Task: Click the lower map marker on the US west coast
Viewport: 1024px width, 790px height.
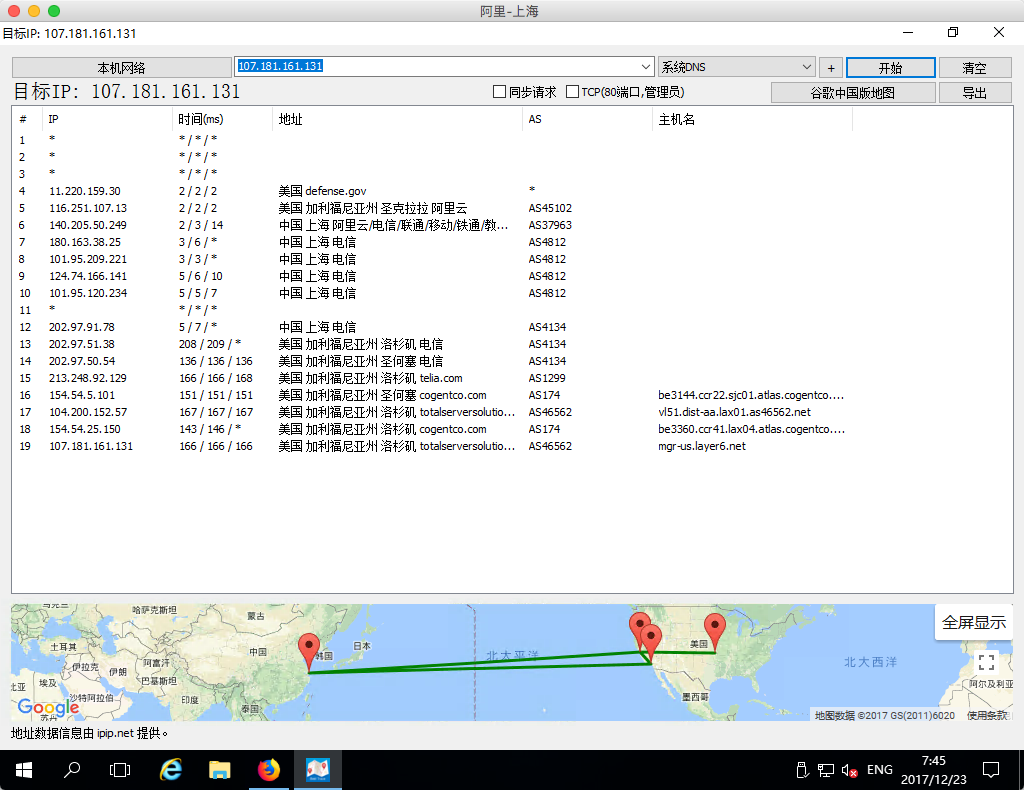Action: coord(650,642)
